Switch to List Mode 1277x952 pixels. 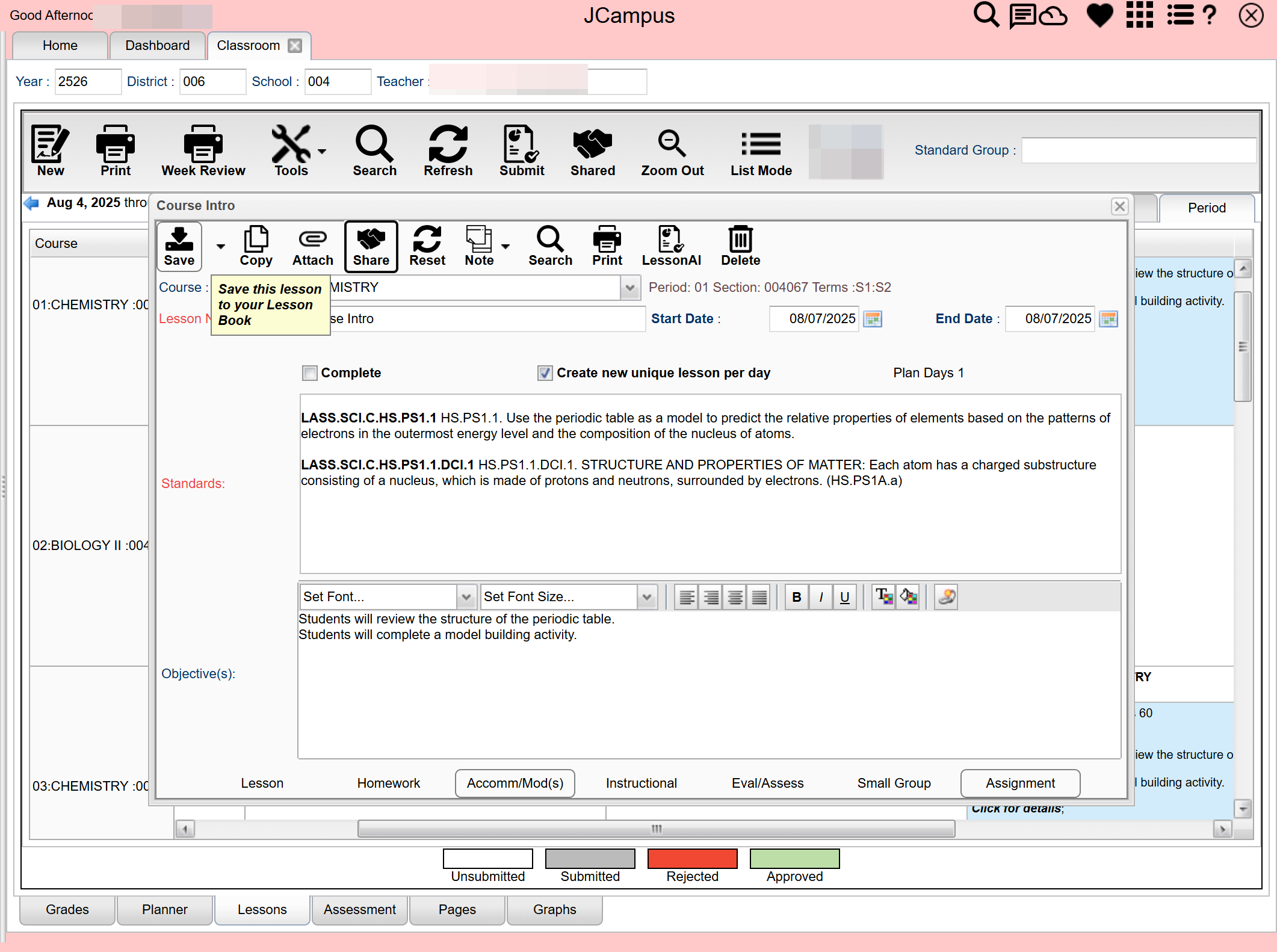tap(761, 151)
